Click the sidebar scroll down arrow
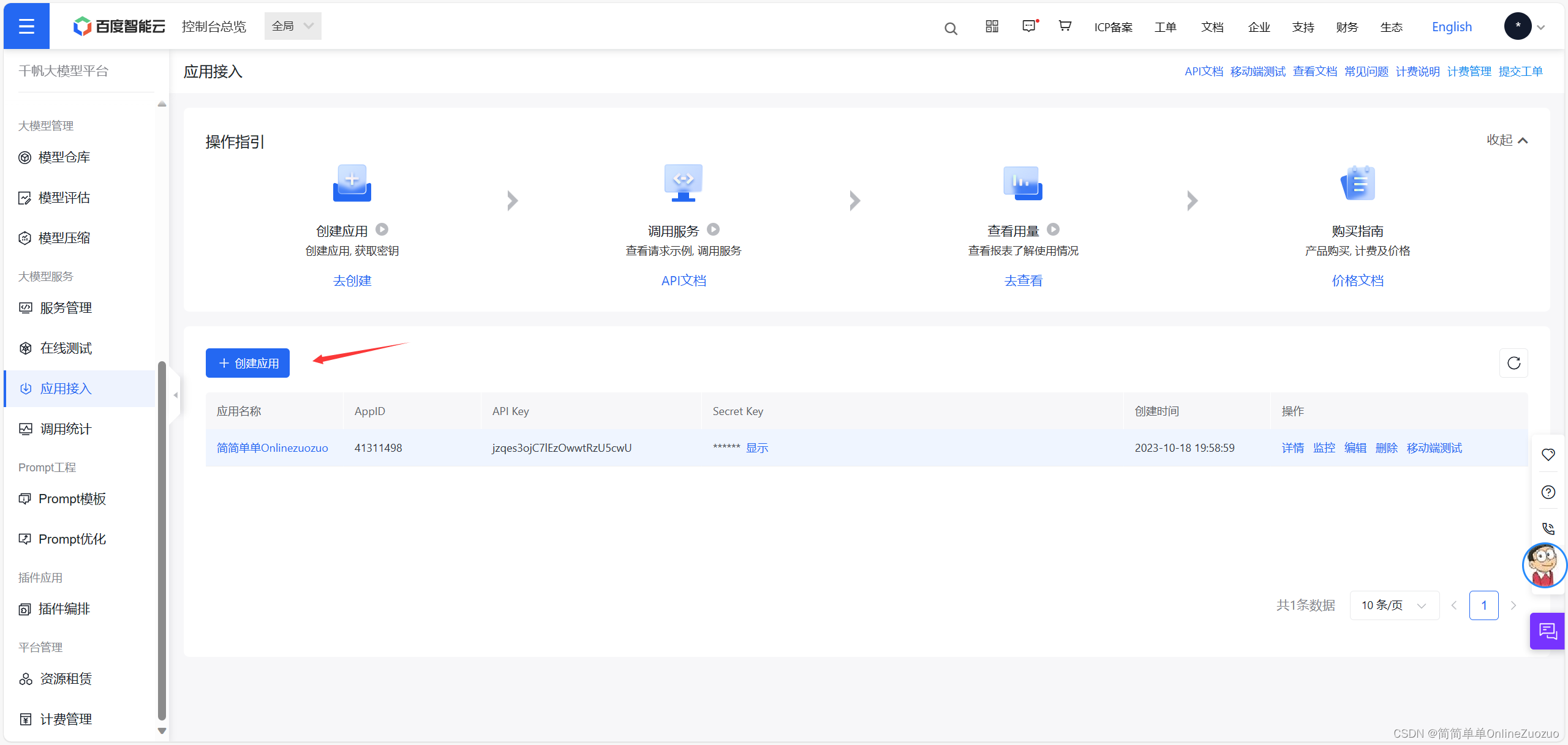Image resolution: width=1568 pixels, height=745 pixels. coord(162,731)
